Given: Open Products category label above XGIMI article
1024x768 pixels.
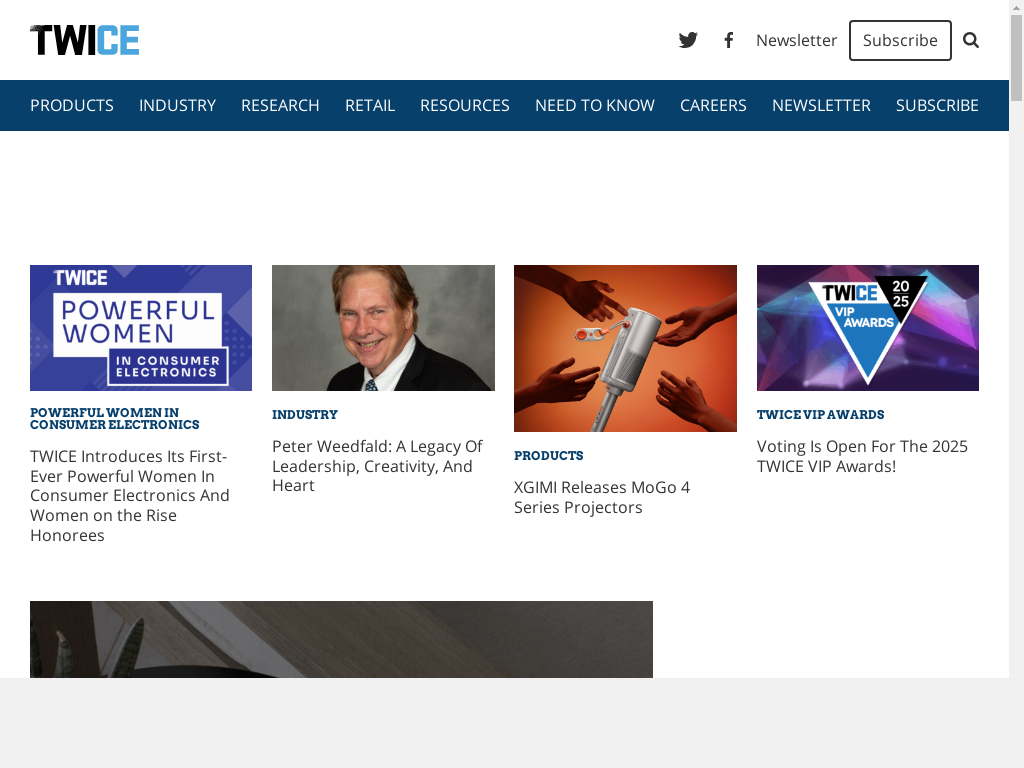Looking at the screenshot, I should [x=549, y=456].
